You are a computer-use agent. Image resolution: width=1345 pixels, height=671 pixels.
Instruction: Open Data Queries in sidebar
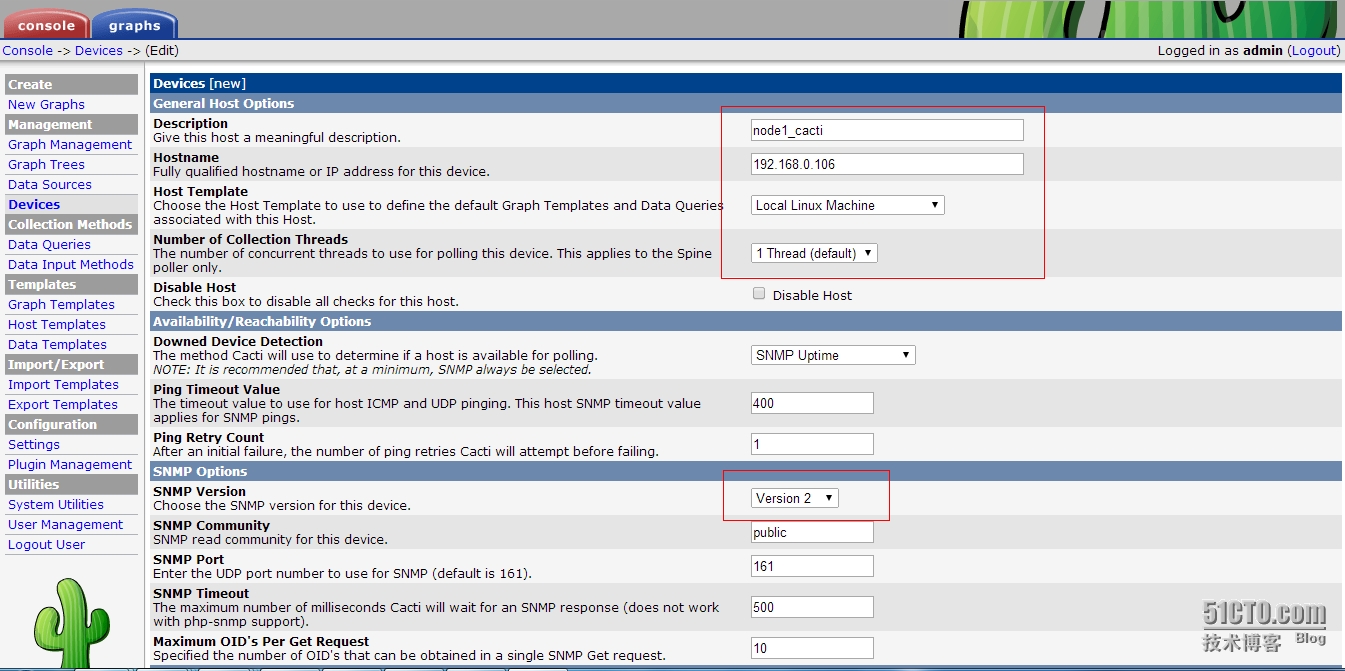[x=49, y=244]
